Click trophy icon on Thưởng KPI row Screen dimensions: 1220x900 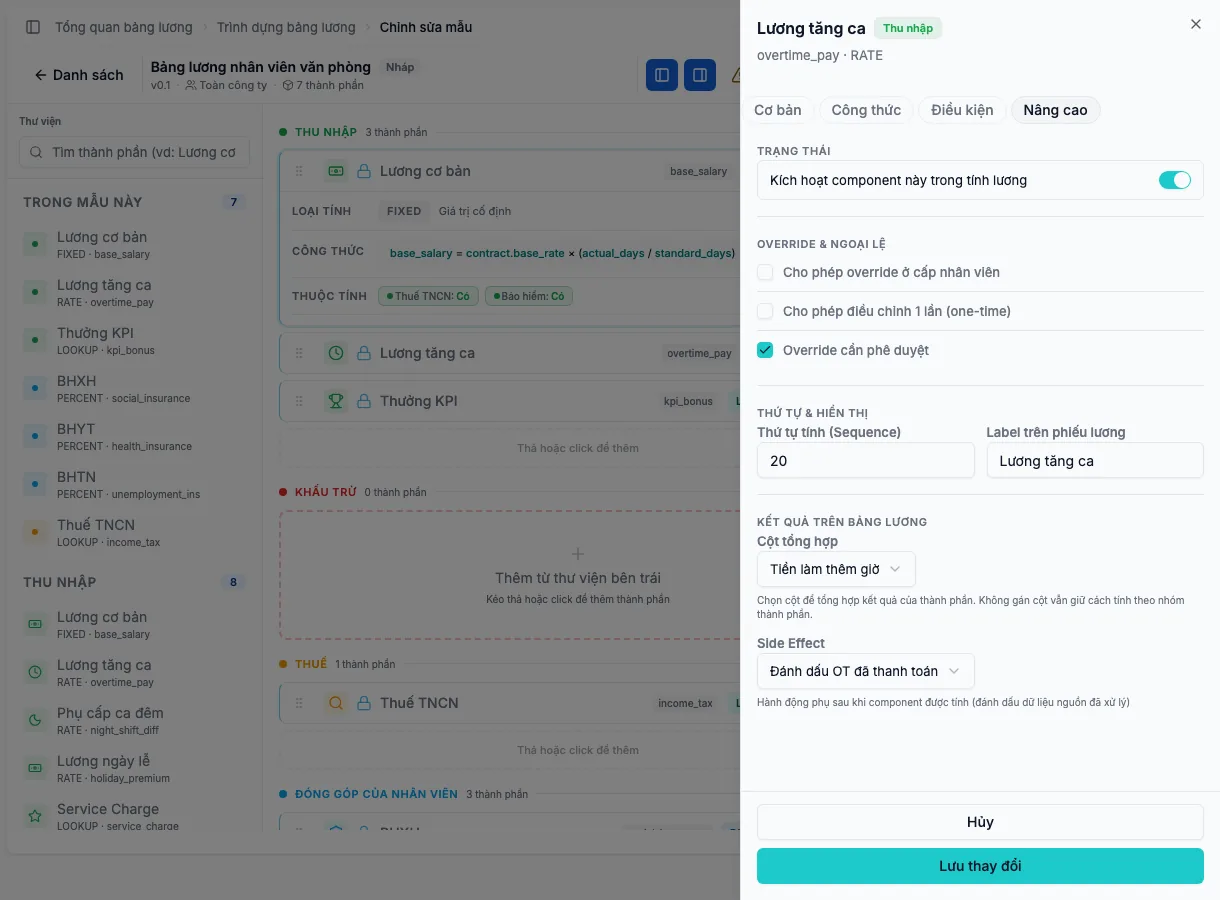[336, 401]
